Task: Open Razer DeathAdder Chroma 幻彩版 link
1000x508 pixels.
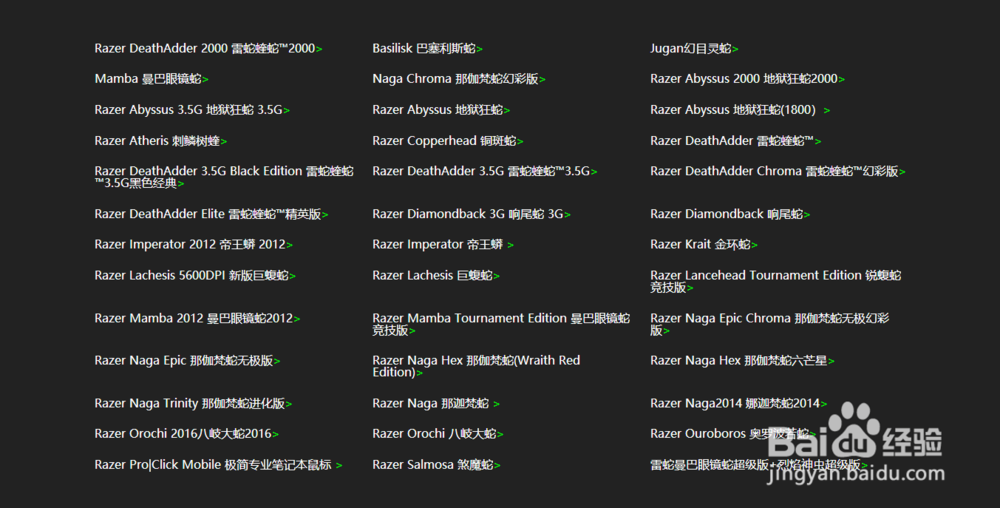Action: pyautogui.click(x=777, y=171)
